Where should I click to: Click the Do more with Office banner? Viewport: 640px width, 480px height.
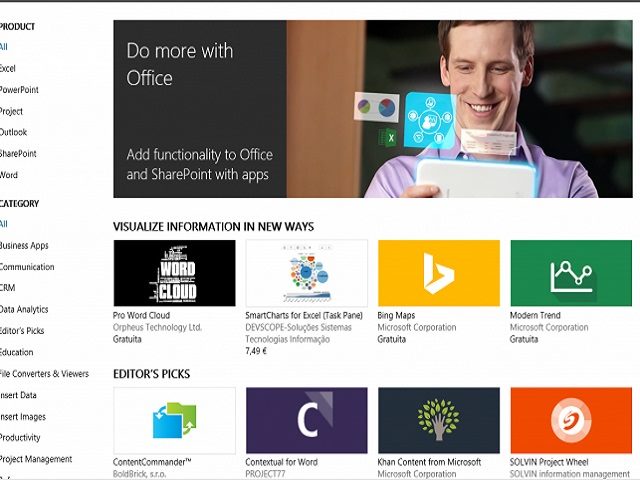[373, 109]
